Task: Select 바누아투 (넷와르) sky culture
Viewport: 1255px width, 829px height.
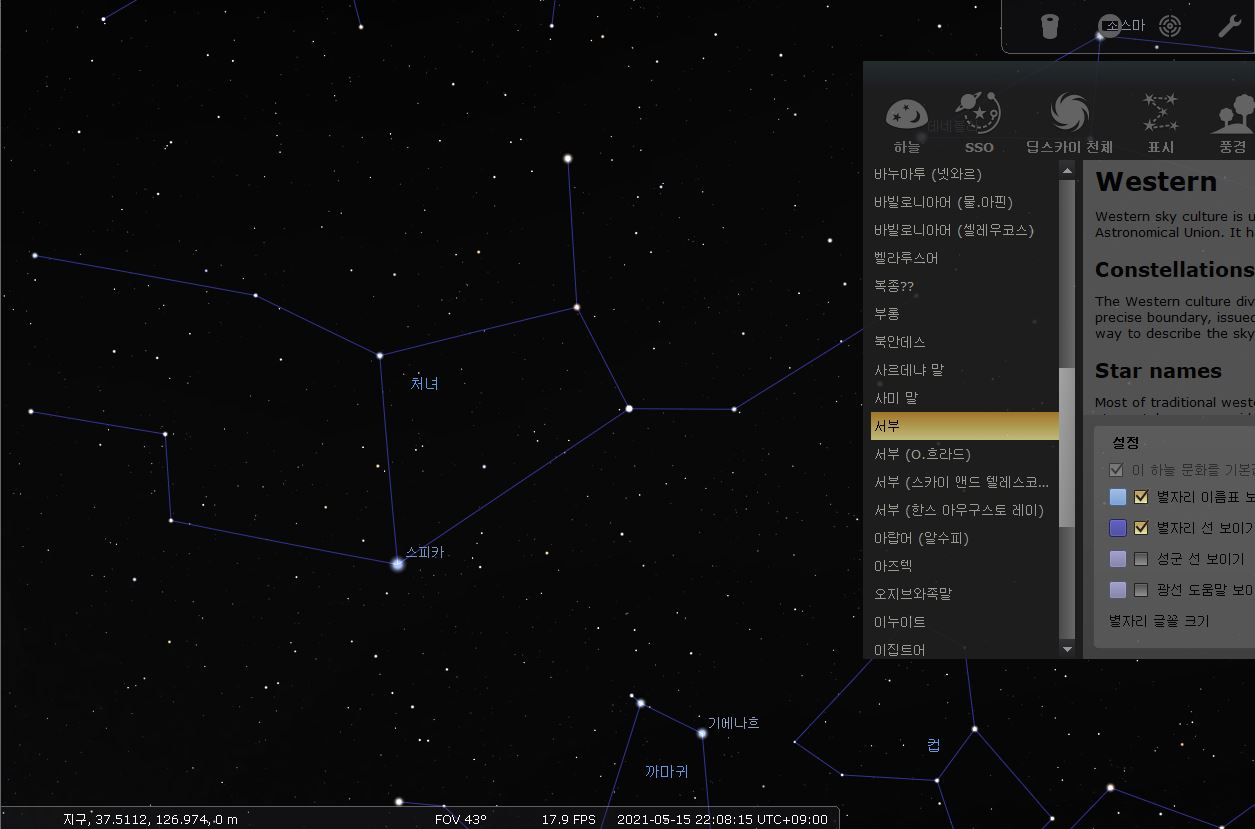Action: (964, 174)
